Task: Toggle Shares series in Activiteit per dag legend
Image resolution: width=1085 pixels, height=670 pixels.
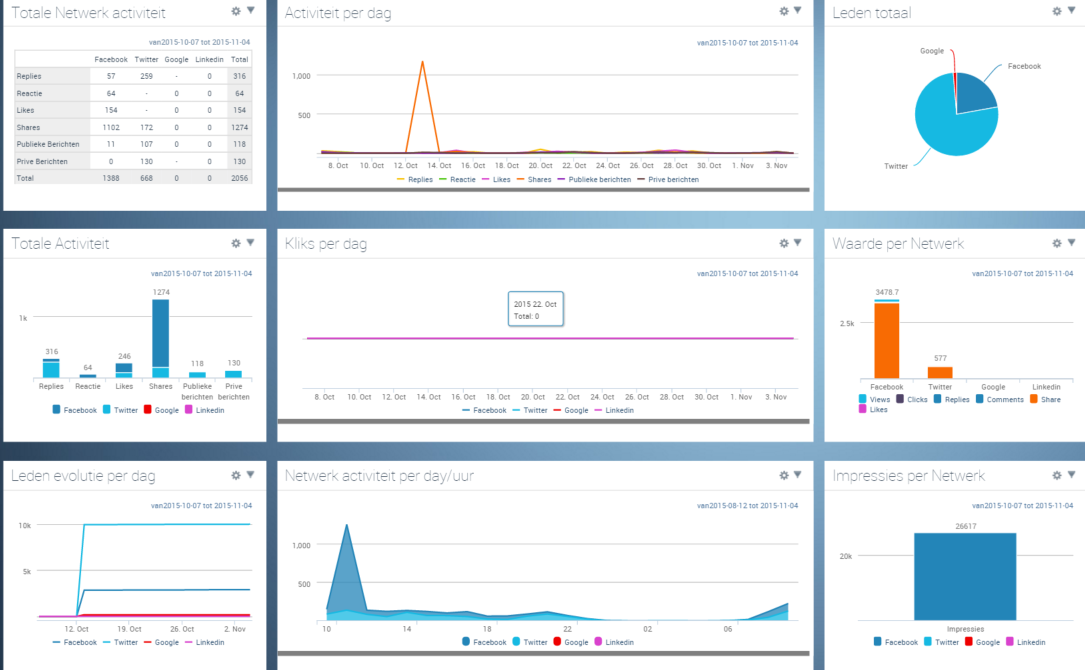Action: pos(537,179)
